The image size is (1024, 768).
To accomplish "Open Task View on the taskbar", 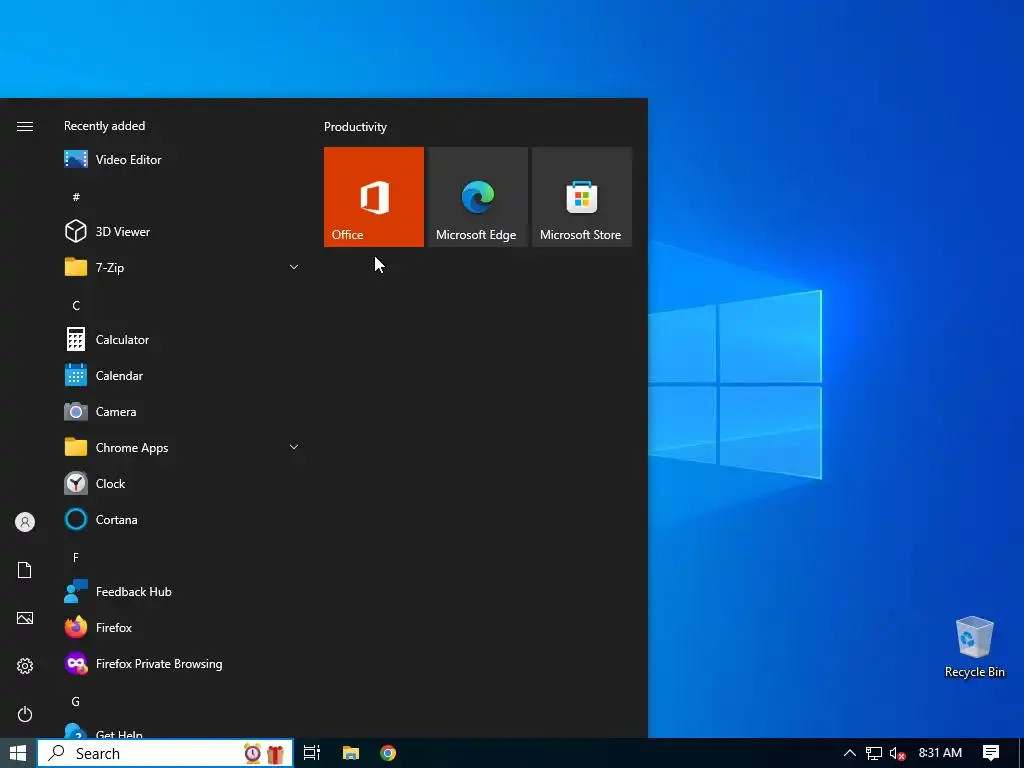I will [312, 753].
